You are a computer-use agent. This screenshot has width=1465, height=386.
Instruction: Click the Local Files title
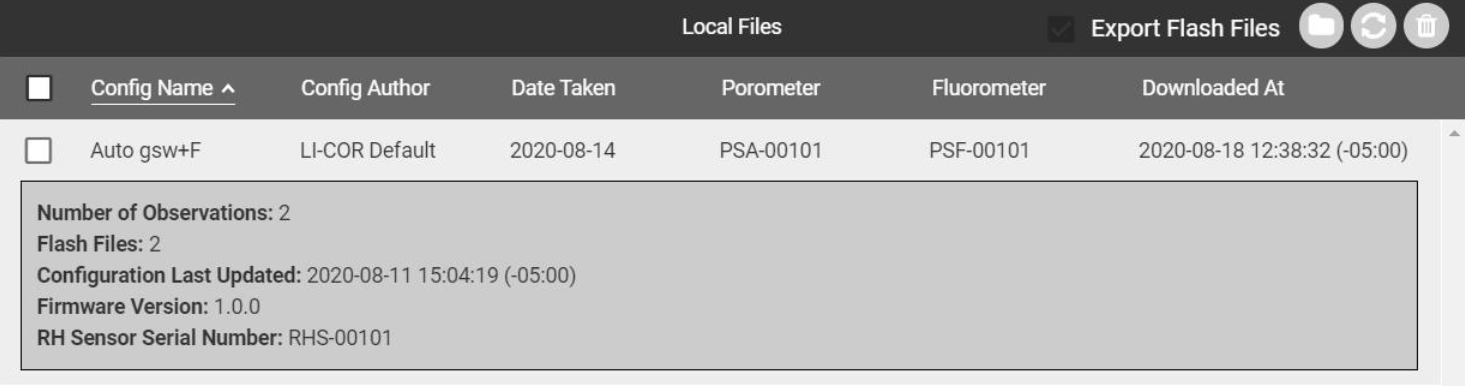pos(732,28)
